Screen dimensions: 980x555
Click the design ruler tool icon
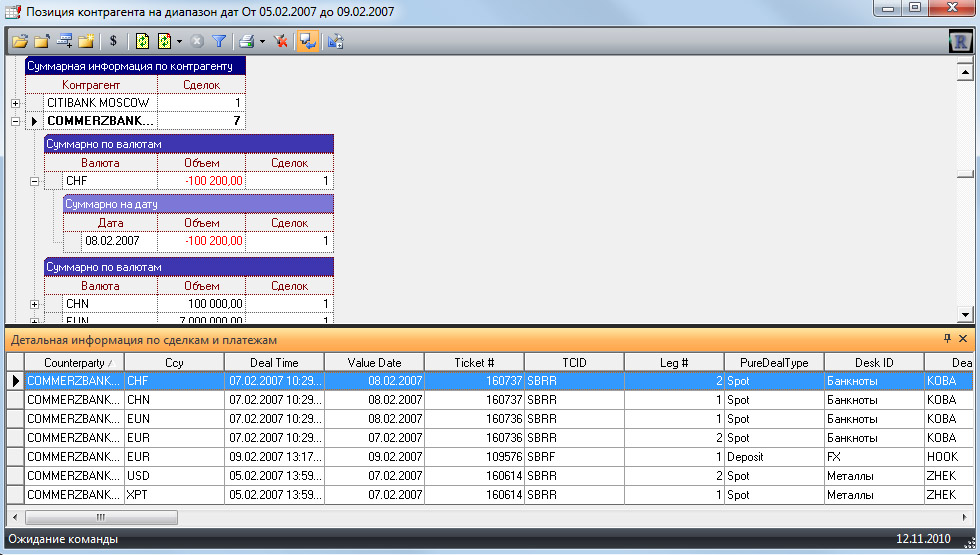point(336,41)
